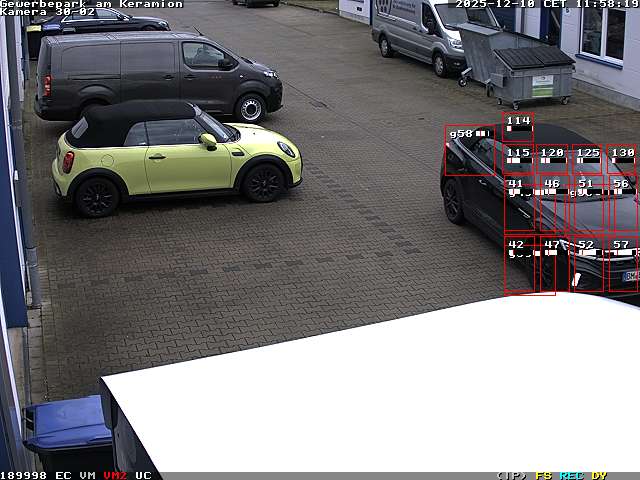Click the date and time overlay
The height and width of the screenshot is (480, 640).
tap(547, 4)
